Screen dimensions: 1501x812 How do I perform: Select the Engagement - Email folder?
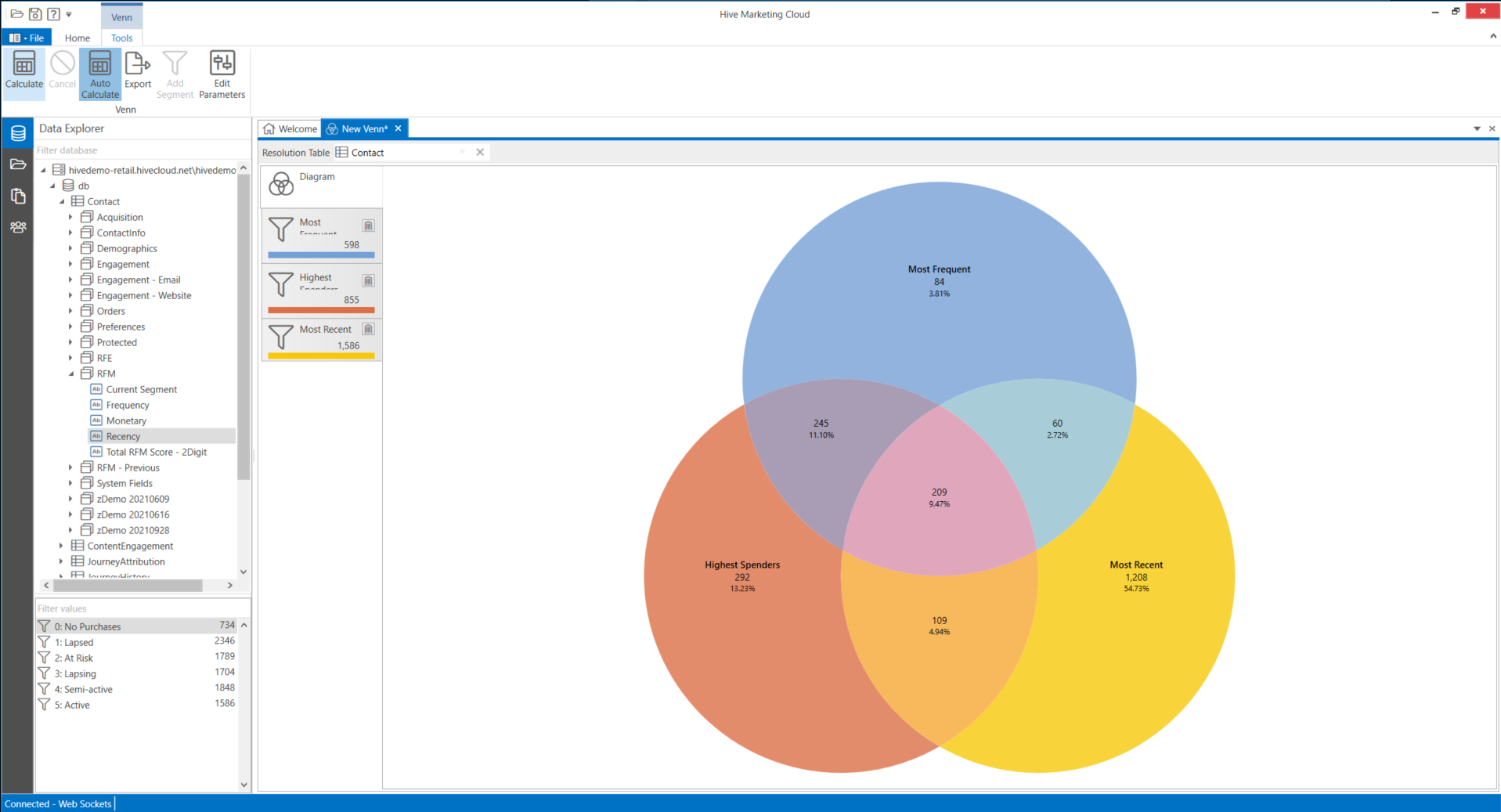coord(139,280)
